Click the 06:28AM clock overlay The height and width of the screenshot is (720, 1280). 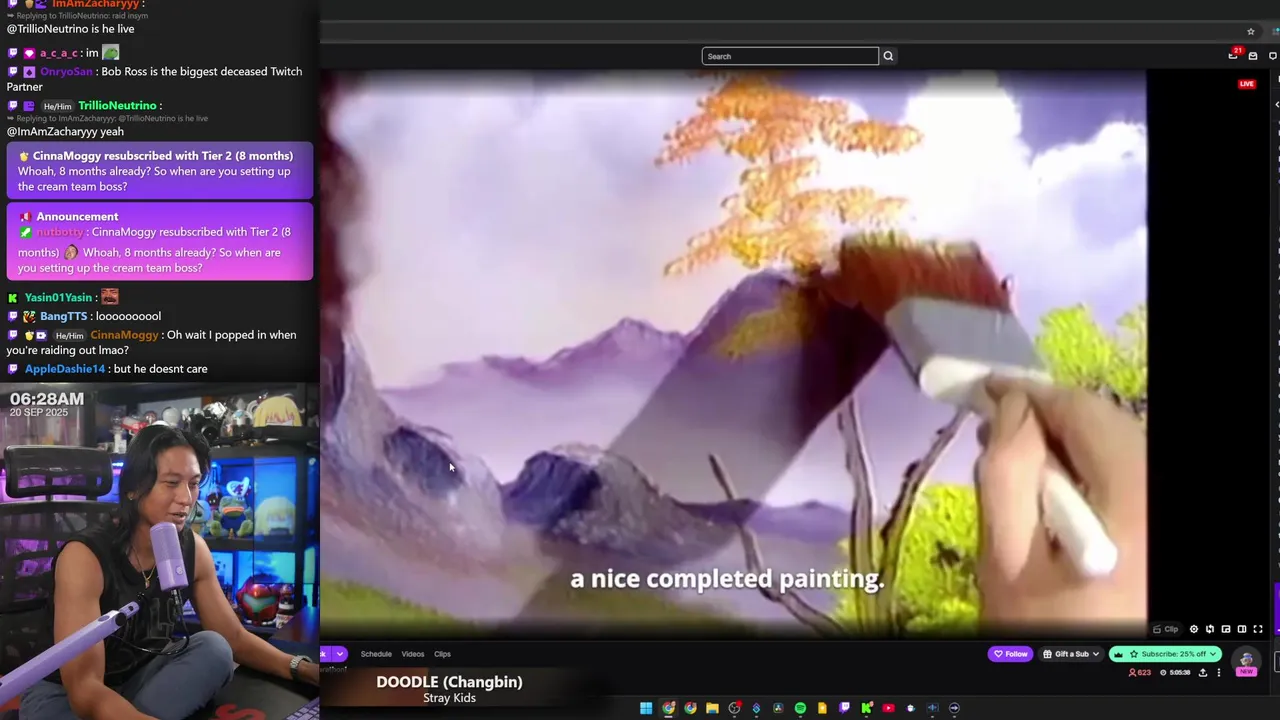click(x=47, y=399)
